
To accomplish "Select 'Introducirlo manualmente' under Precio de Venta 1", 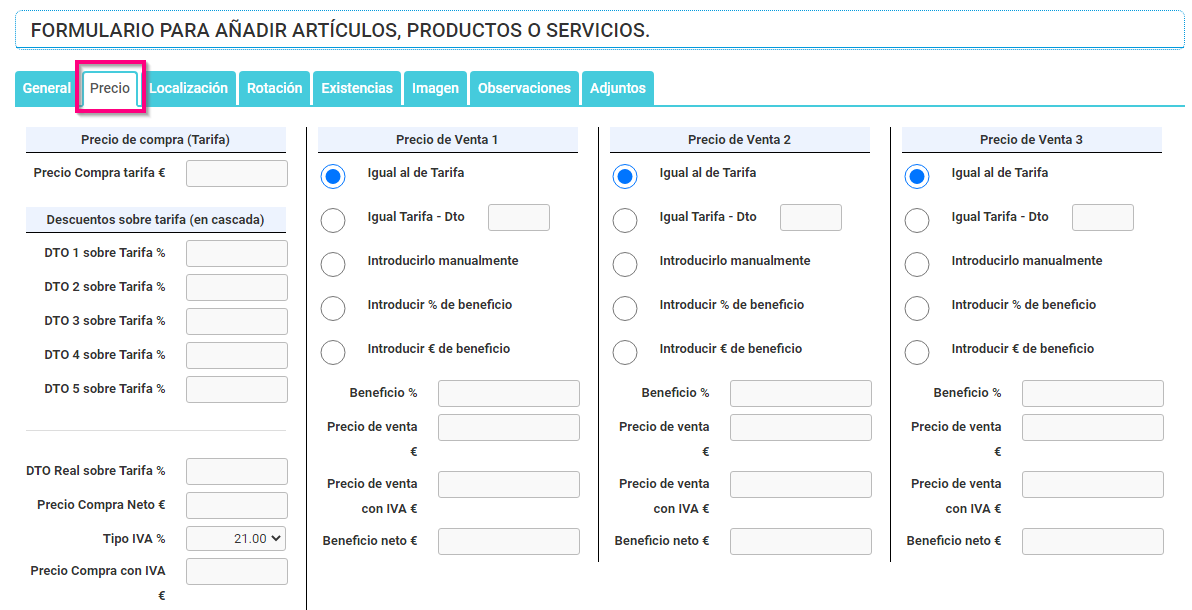I will pyautogui.click(x=333, y=265).
